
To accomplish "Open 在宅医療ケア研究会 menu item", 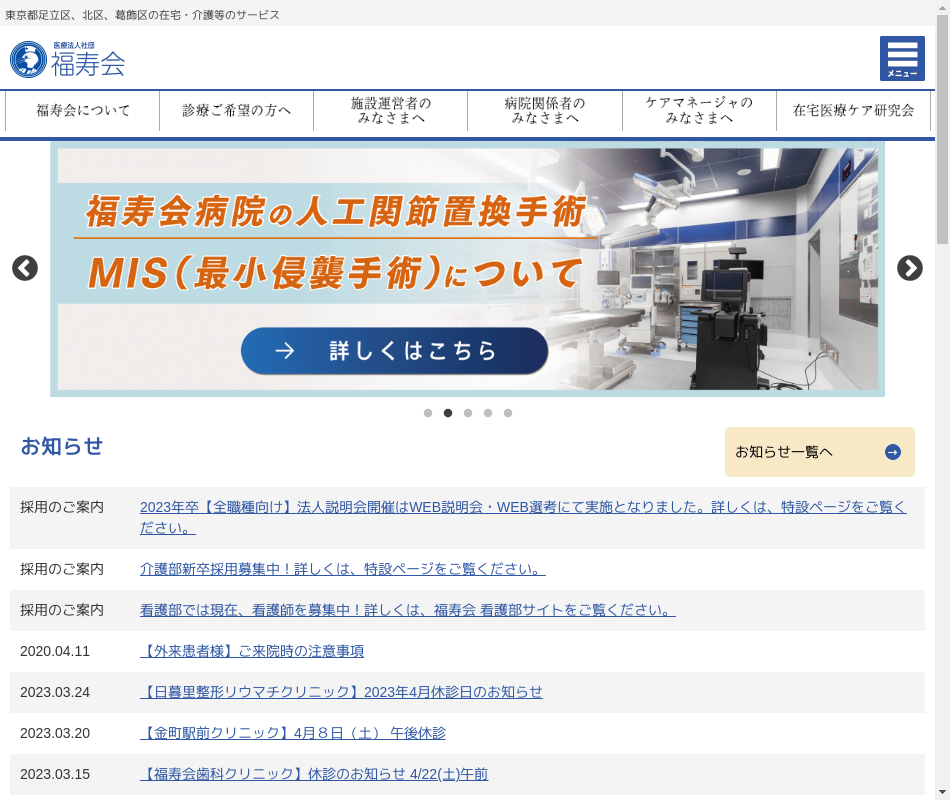I will click(x=853, y=110).
